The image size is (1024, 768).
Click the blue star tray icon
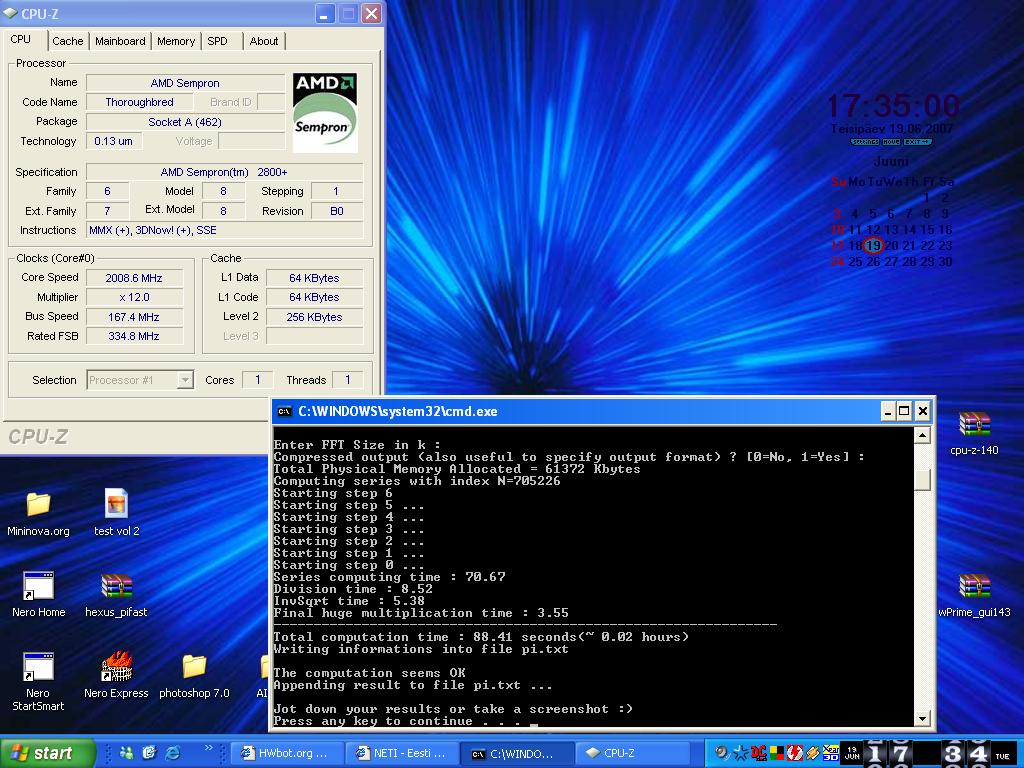(741, 753)
